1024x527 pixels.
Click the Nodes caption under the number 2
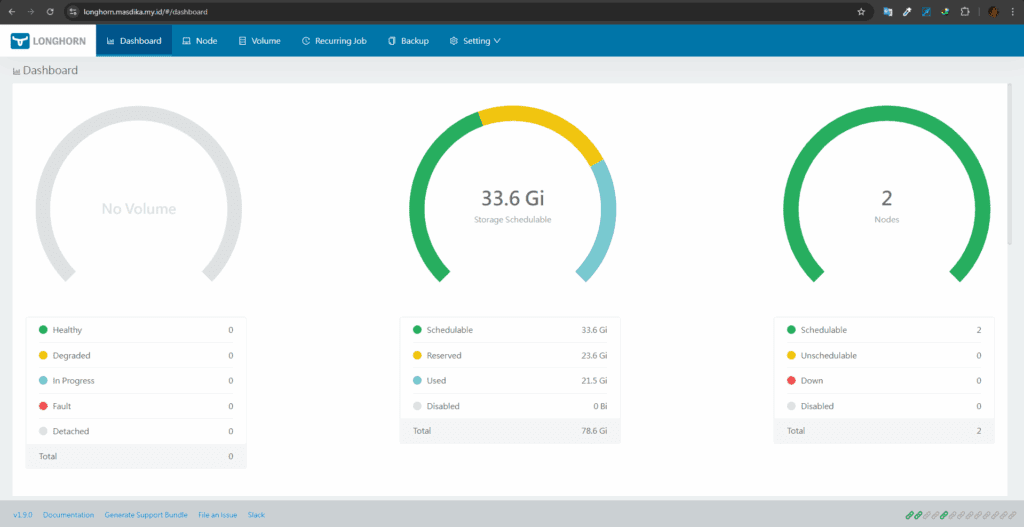[x=887, y=220]
